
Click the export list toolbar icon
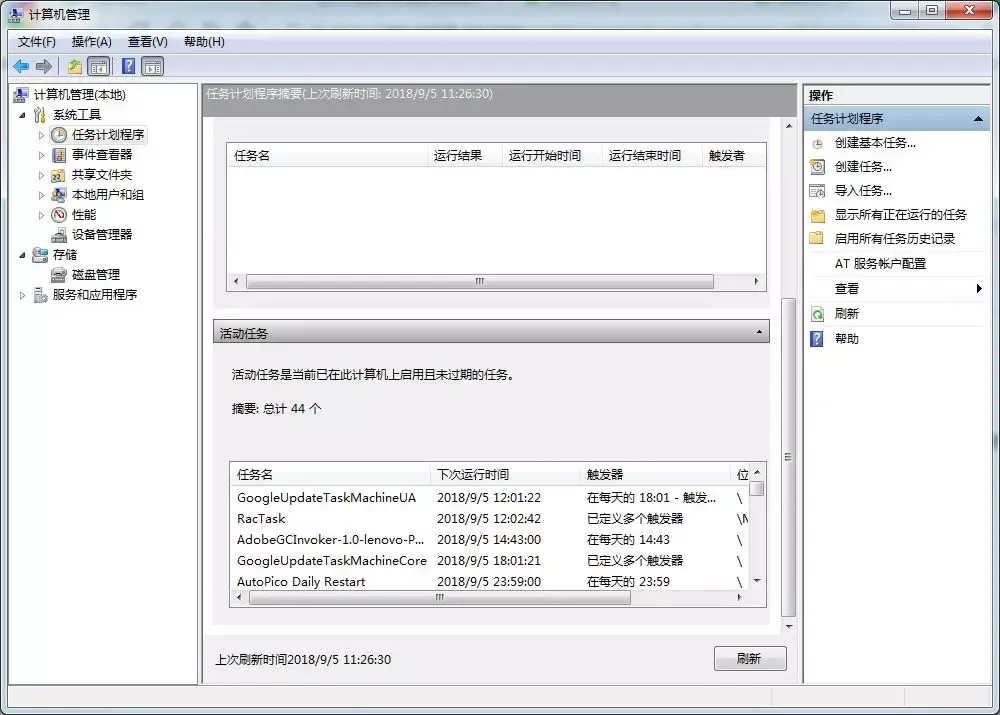(74, 66)
